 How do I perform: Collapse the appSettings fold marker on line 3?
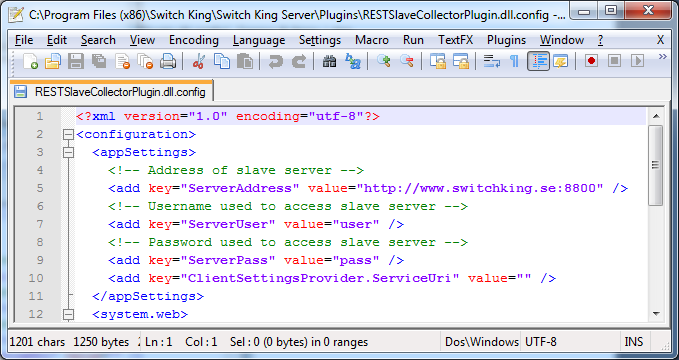(x=68, y=152)
